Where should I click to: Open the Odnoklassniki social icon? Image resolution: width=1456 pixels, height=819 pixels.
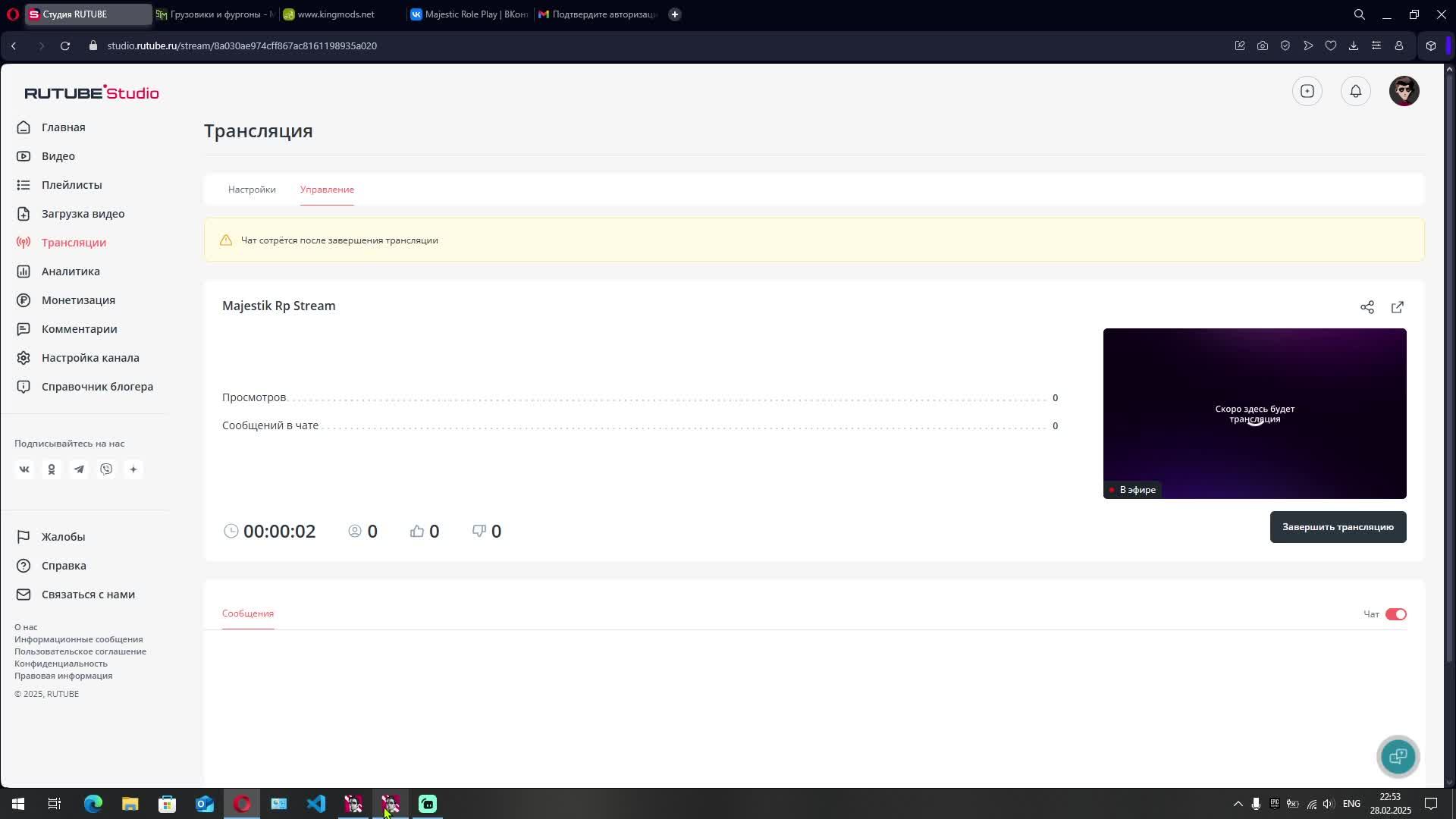pos(52,469)
